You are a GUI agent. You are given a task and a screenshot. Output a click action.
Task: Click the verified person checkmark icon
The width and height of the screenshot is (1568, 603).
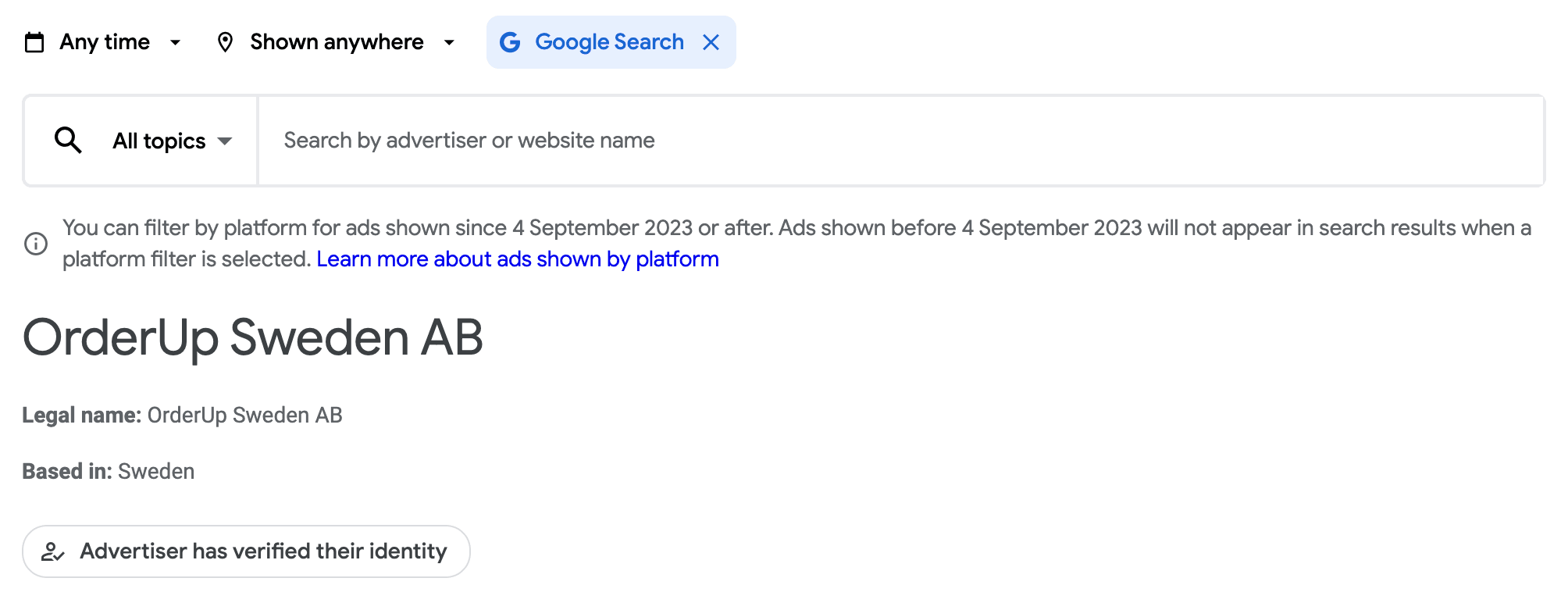click(52, 552)
